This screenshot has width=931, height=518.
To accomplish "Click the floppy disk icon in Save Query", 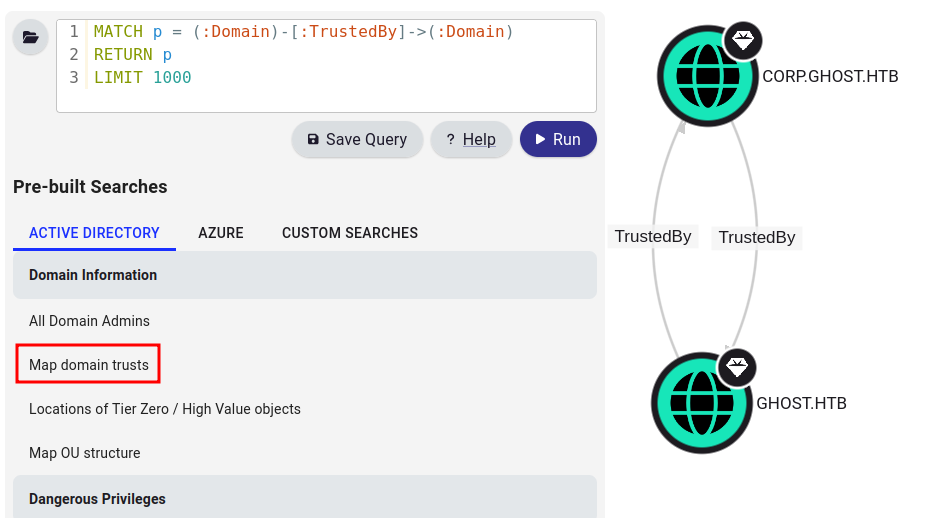I will [313, 140].
